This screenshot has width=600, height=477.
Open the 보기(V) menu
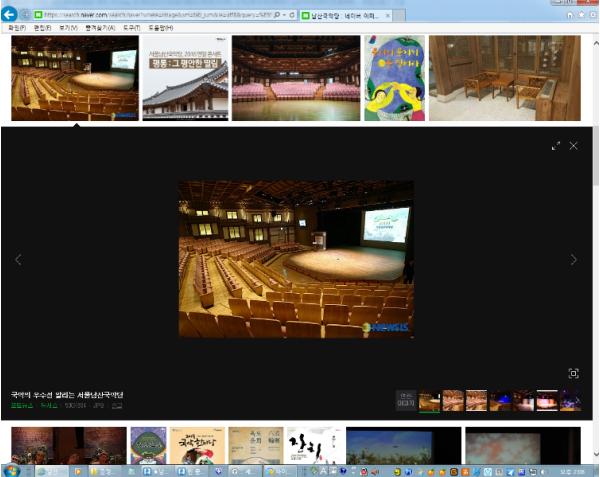[69, 28]
